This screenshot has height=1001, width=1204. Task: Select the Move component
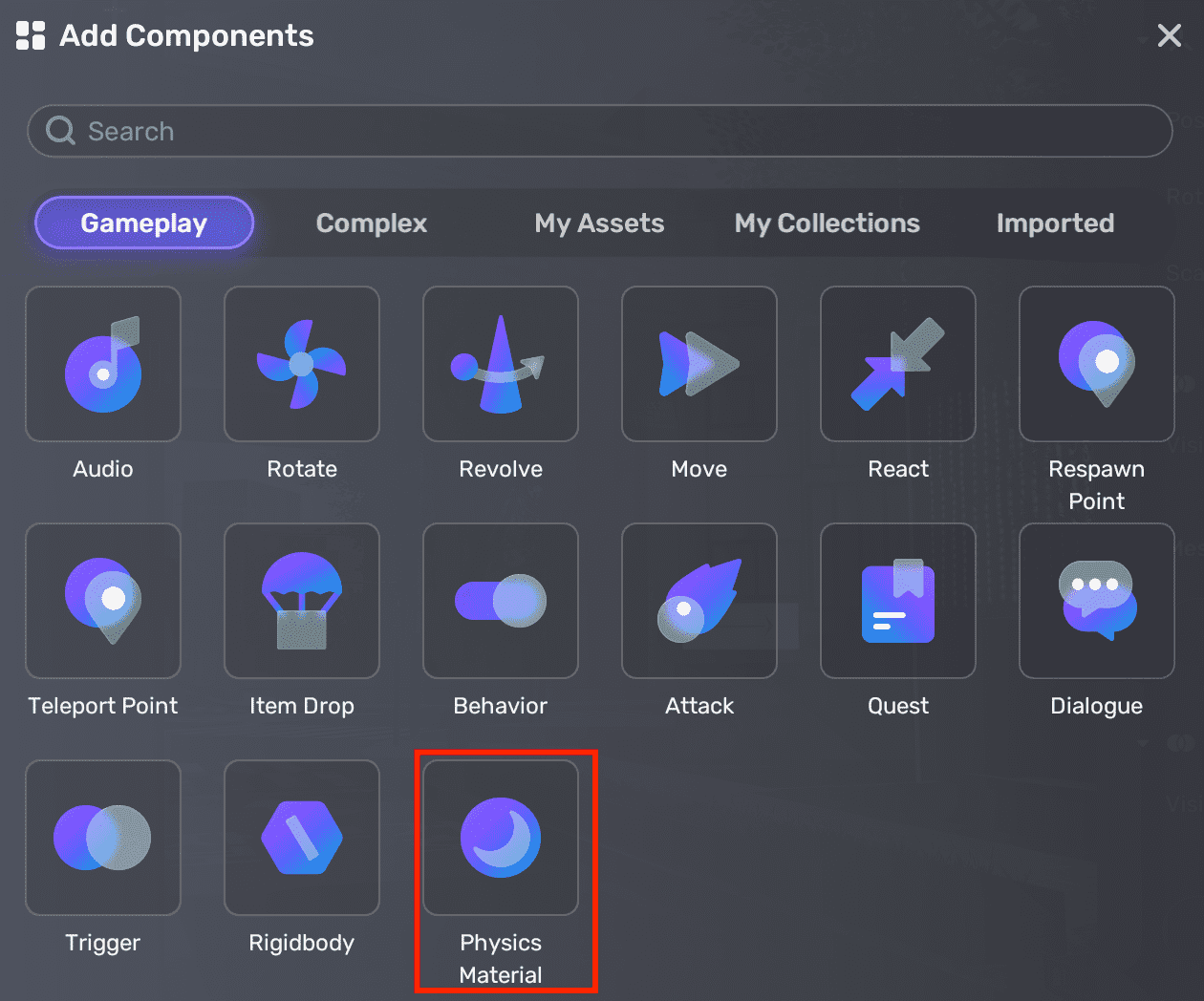699,363
